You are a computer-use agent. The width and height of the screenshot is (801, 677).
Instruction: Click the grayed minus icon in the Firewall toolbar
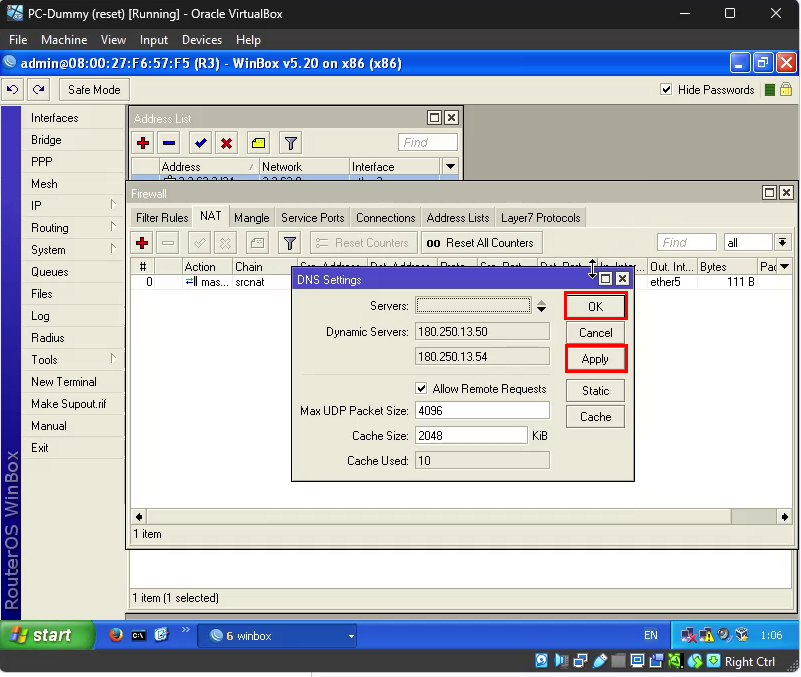[x=168, y=243]
